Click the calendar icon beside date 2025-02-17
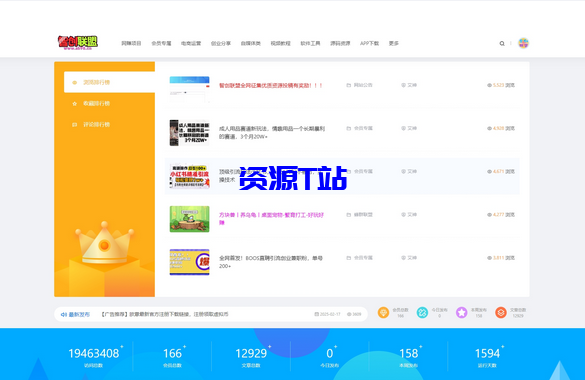 coord(317,314)
